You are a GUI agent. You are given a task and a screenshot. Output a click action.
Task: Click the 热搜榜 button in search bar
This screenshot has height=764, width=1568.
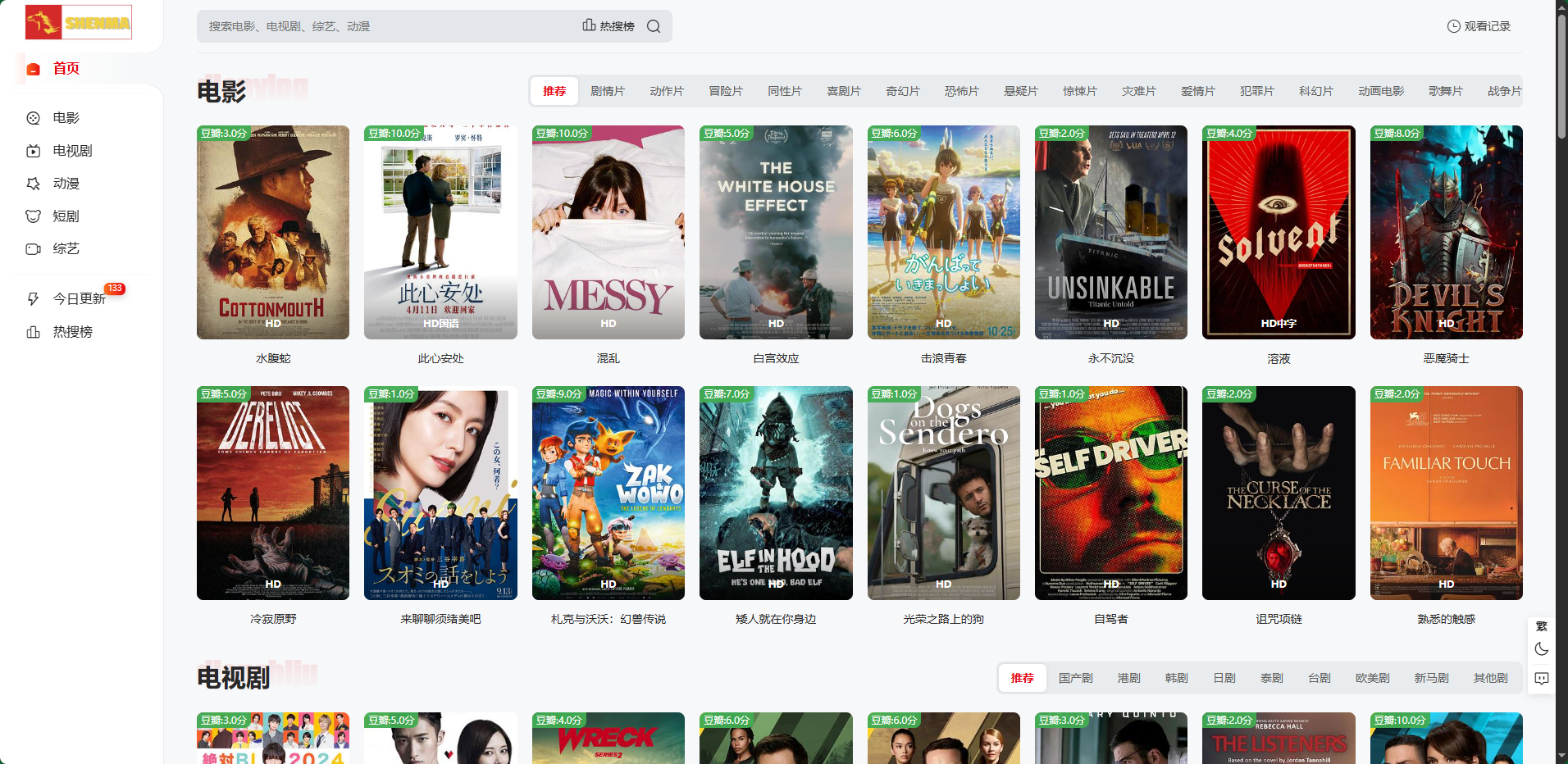609,26
